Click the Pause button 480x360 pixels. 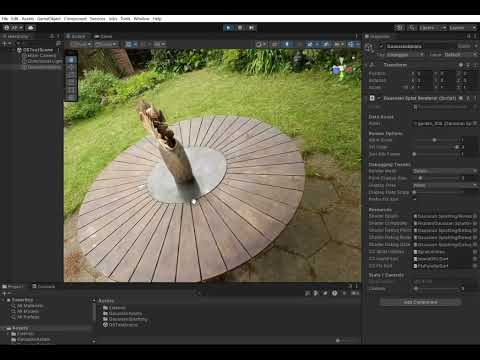(x=240, y=28)
